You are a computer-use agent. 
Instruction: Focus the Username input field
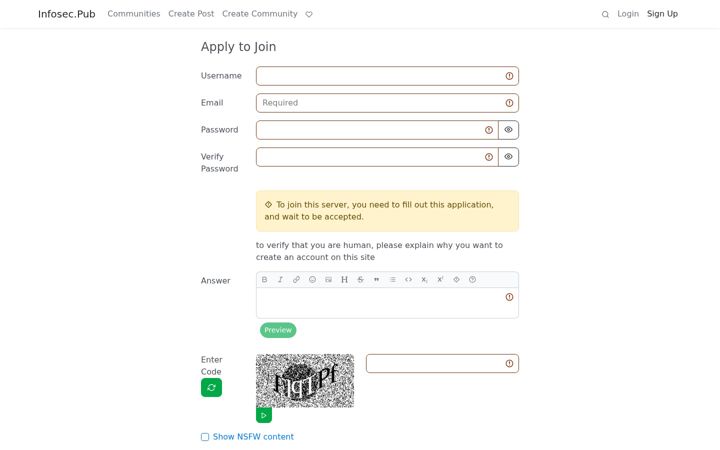click(387, 76)
